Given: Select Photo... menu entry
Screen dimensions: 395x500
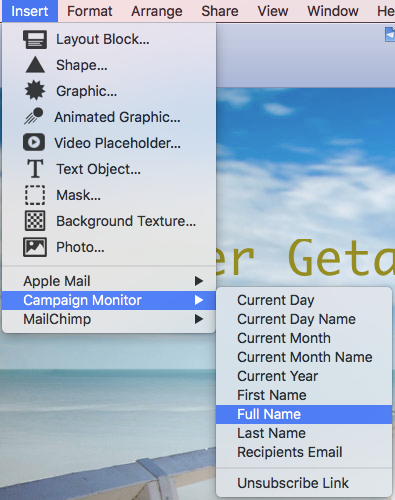Looking at the screenshot, I should [109, 247].
